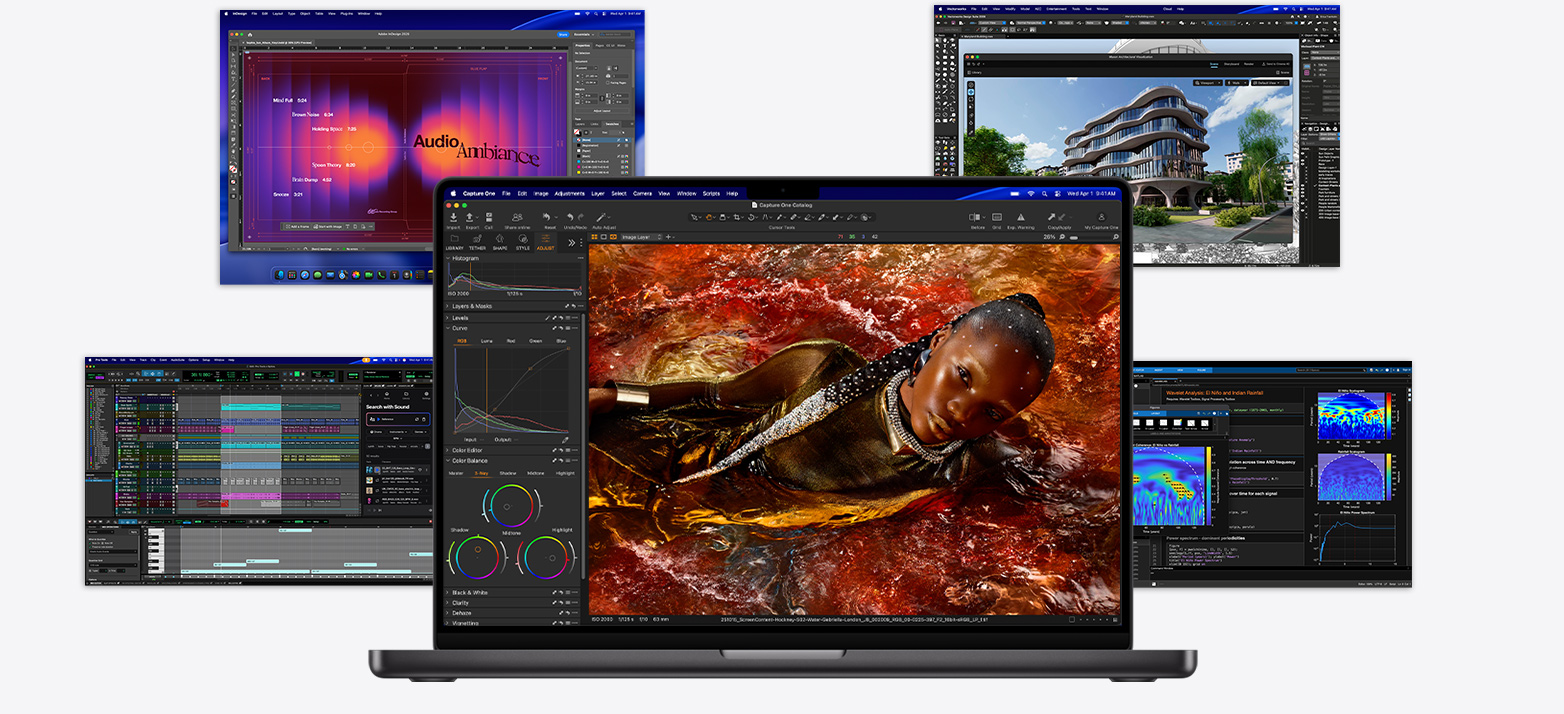This screenshot has height=714, width=1564.
Task: Open the Camera menu in Capture One
Action: tap(642, 193)
